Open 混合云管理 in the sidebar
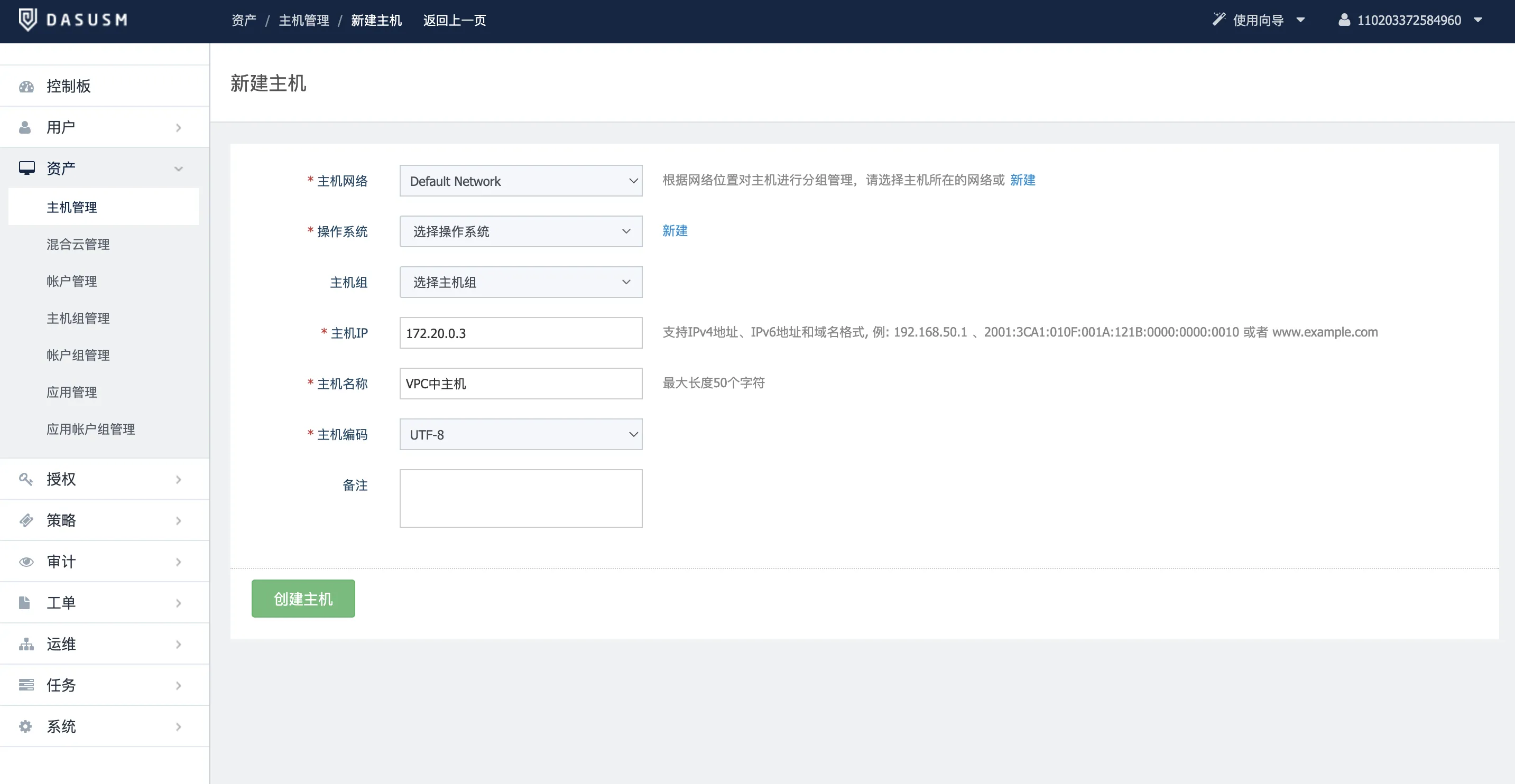This screenshot has width=1515, height=784. click(x=78, y=244)
